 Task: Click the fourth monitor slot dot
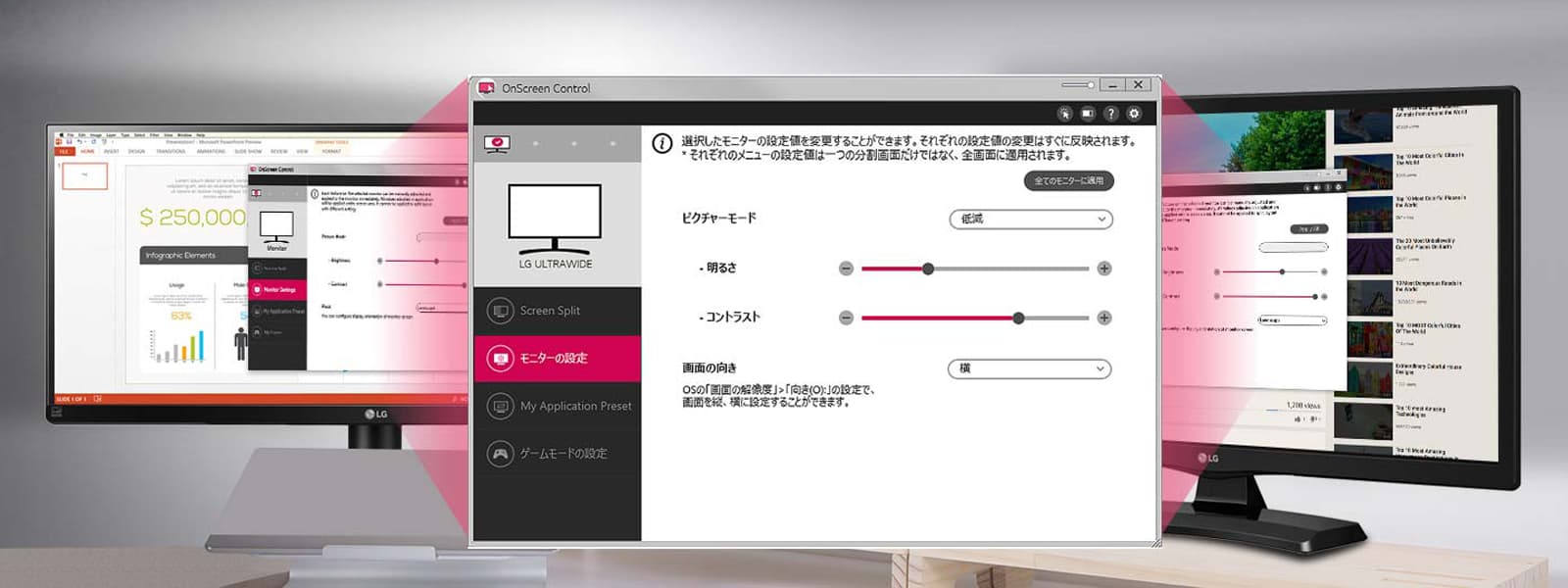612,144
